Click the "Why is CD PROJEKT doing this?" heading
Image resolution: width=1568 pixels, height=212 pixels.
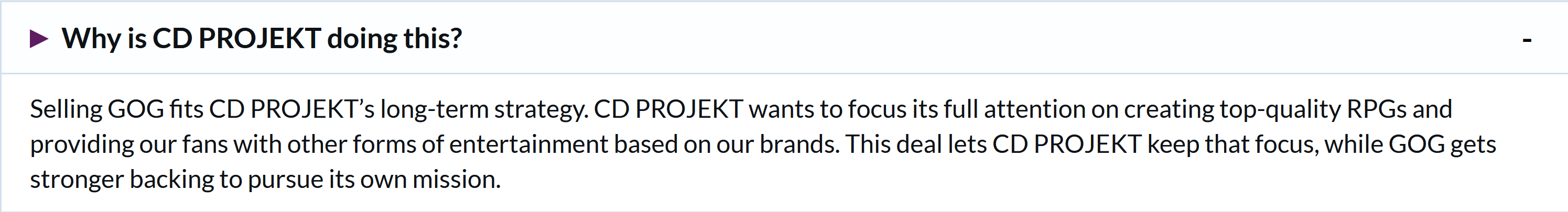262,39
